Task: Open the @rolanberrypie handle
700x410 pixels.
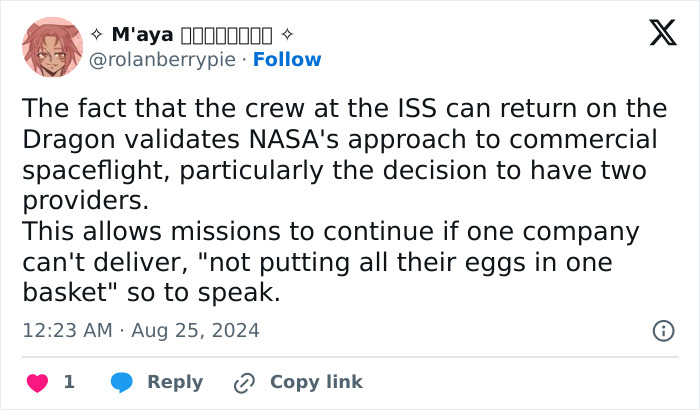Action: pyautogui.click(x=164, y=60)
